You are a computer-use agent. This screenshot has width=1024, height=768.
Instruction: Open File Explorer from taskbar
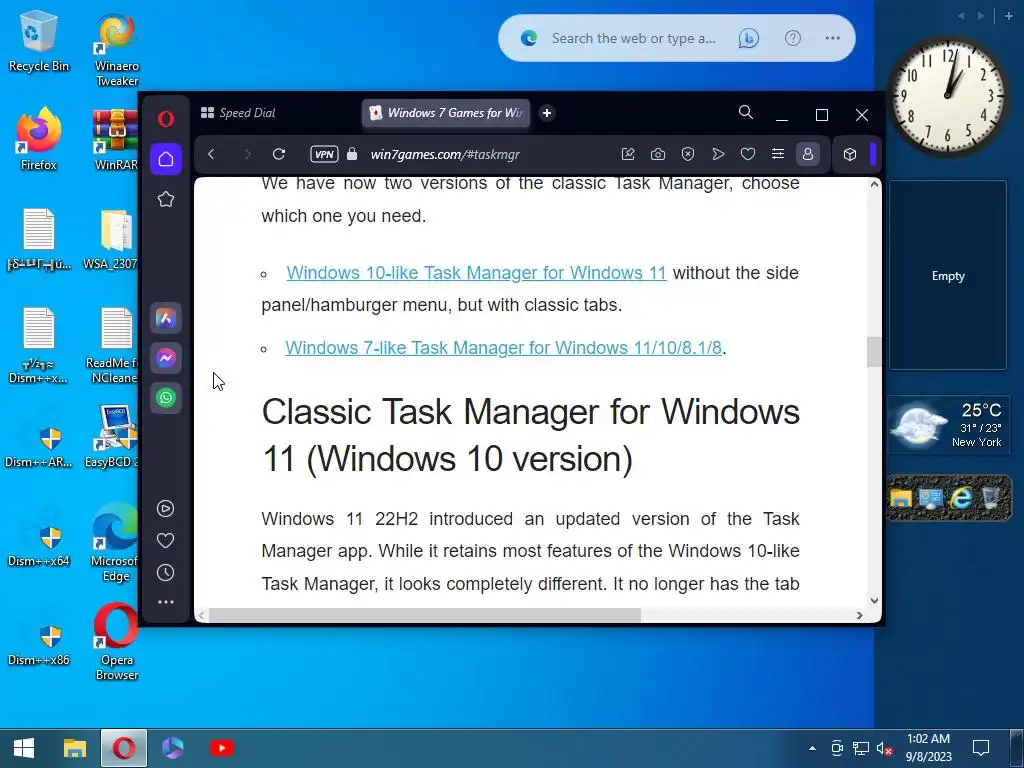pos(74,748)
